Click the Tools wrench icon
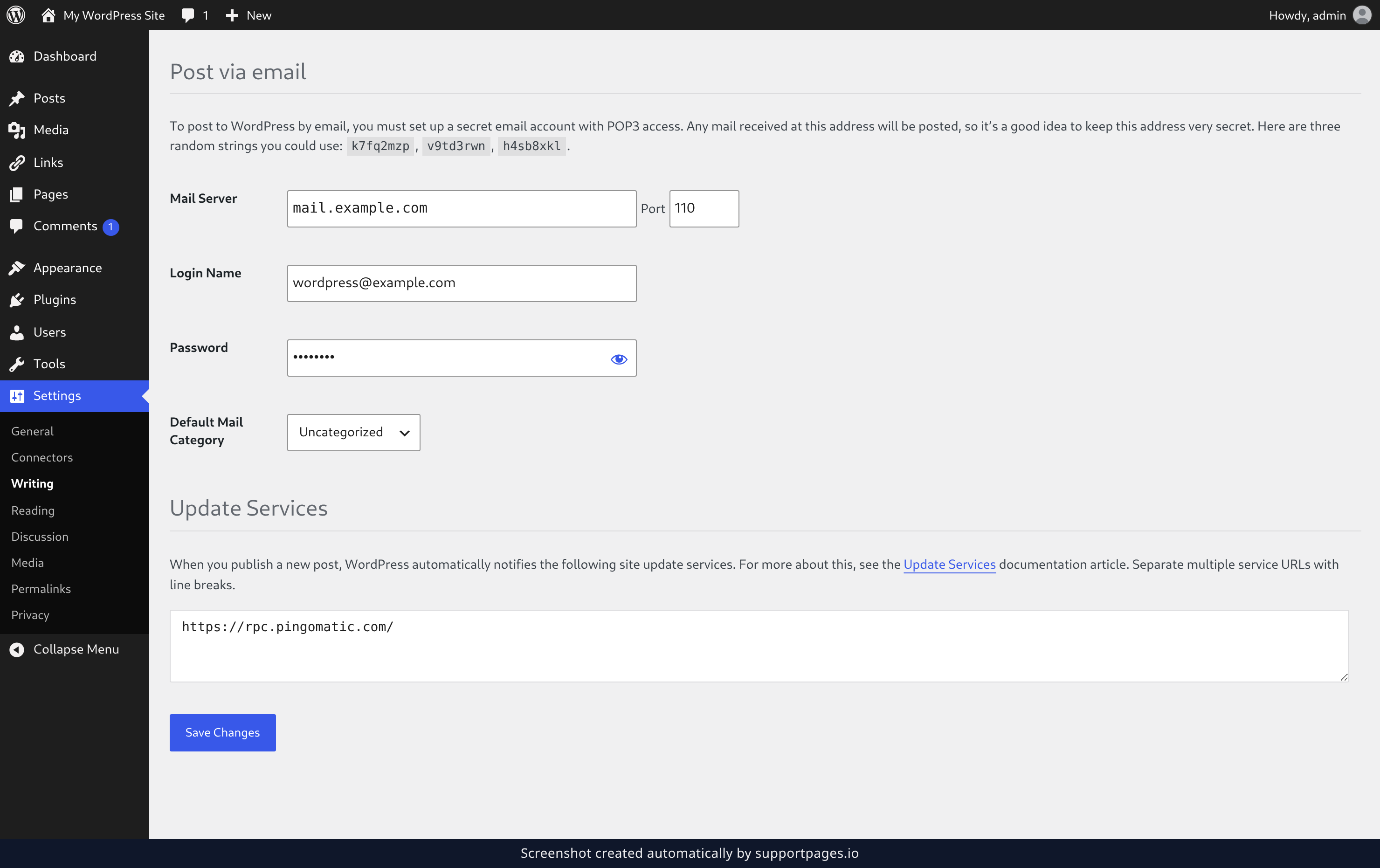 pos(17,364)
